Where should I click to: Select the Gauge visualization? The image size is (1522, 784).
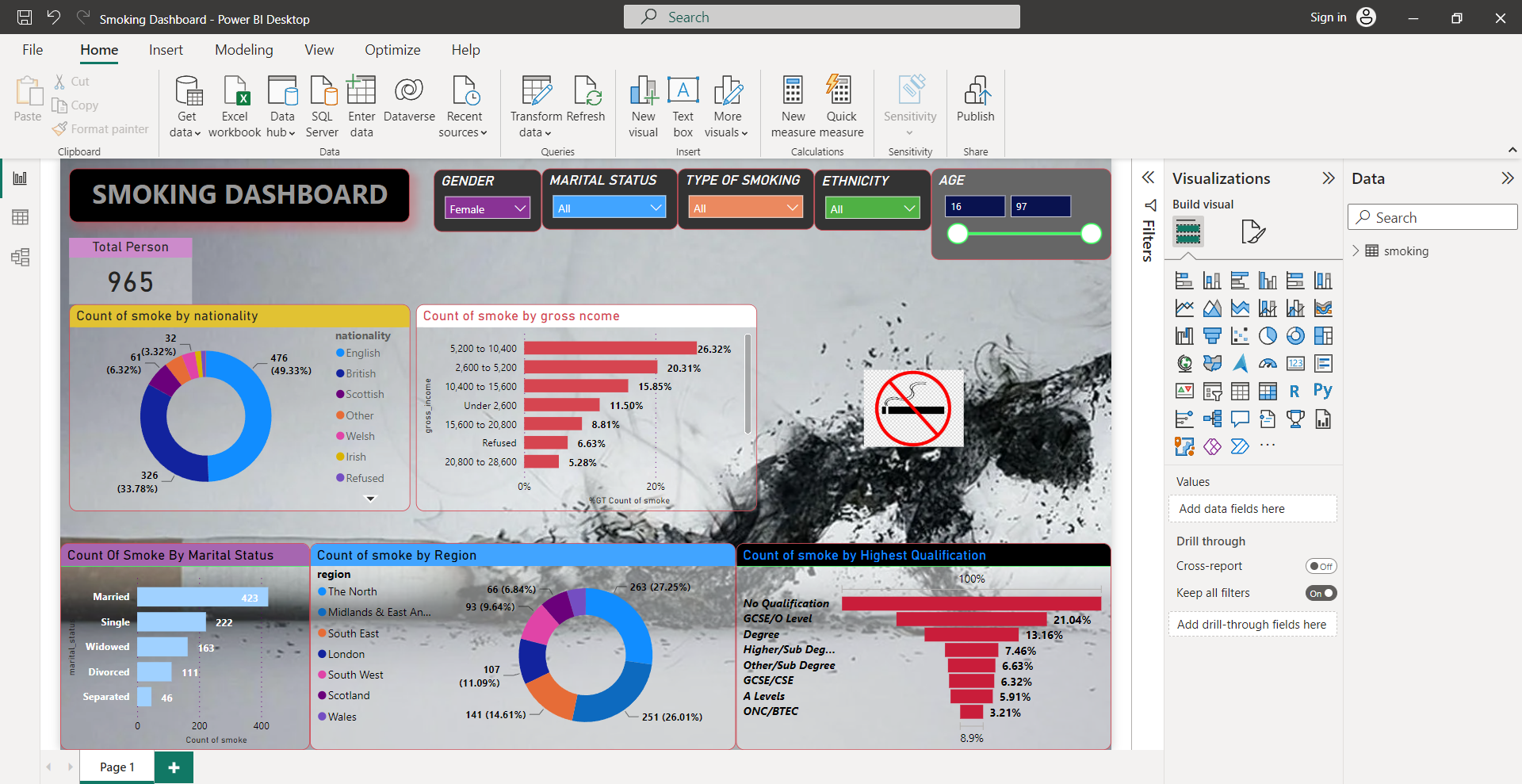tap(1268, 363)
